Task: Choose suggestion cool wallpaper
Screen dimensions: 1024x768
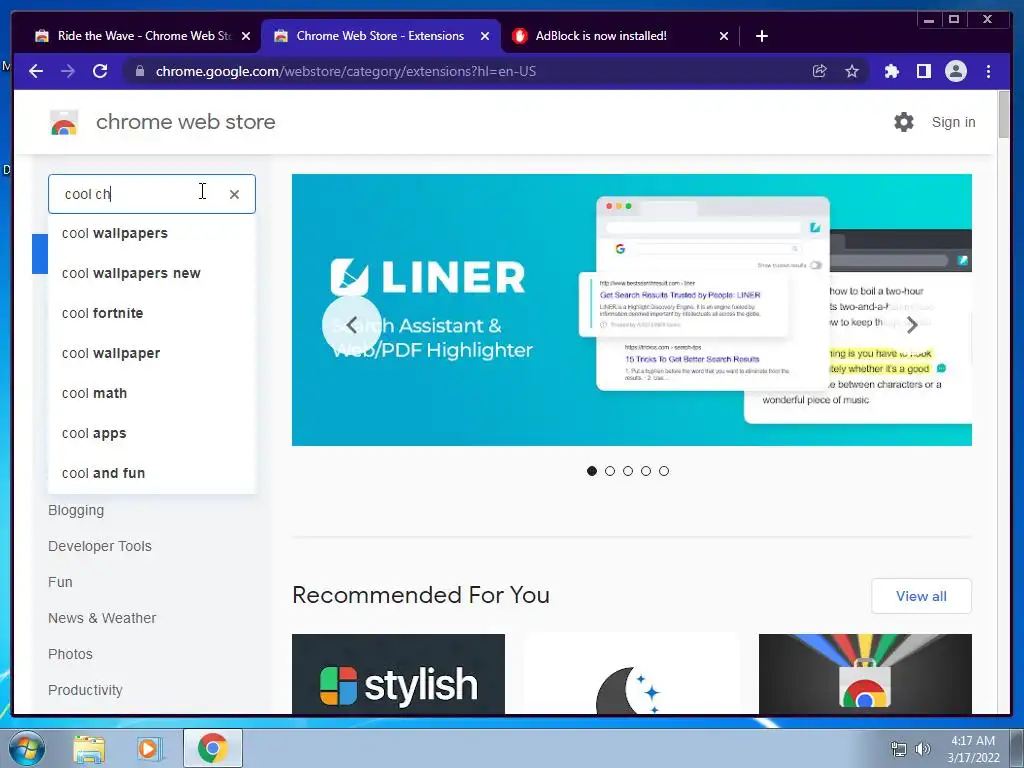Action: (x=152, y=353)
